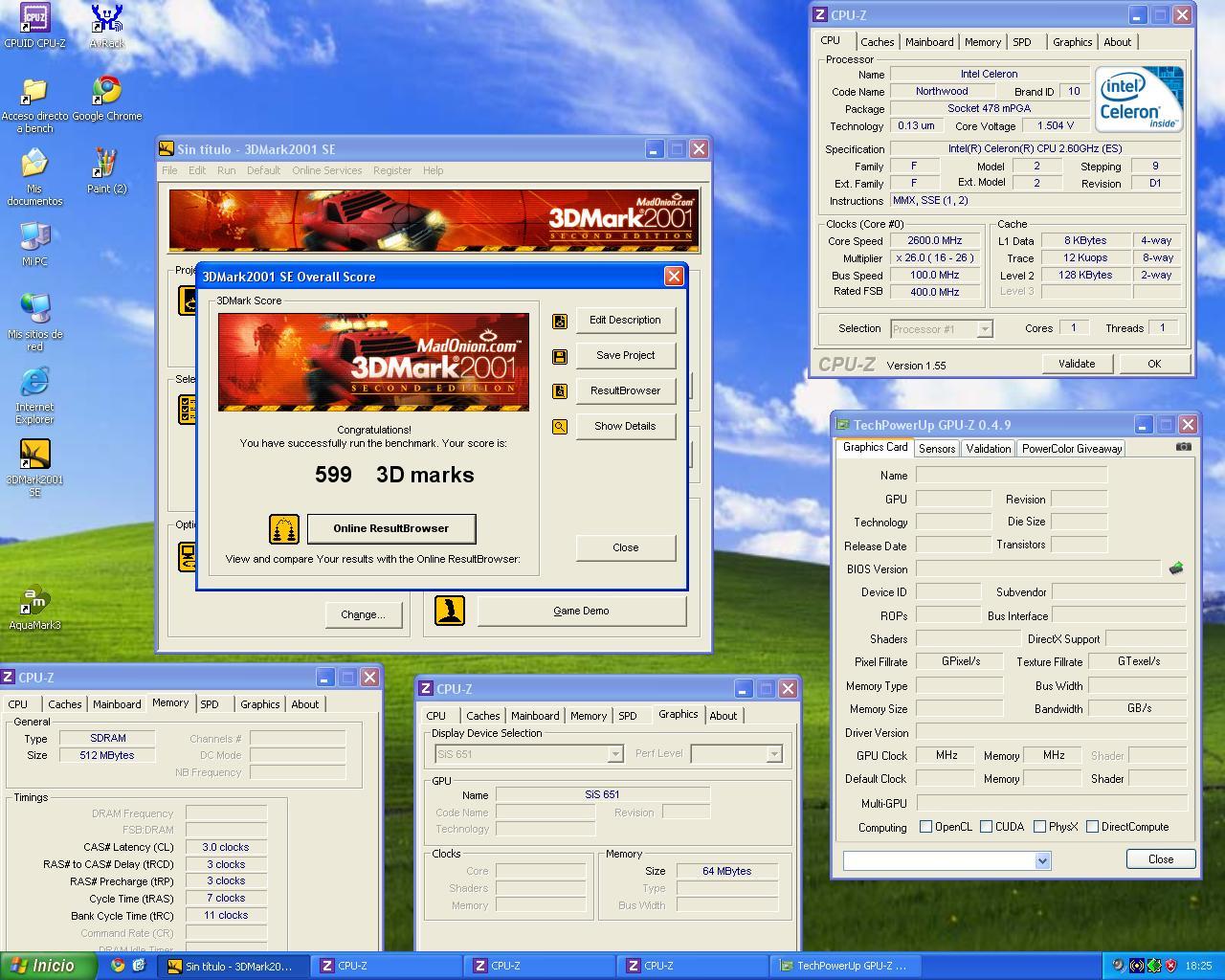
Task: Enable the DirectCompute checkbox in GPU-Z
Action: point(1092,827)
